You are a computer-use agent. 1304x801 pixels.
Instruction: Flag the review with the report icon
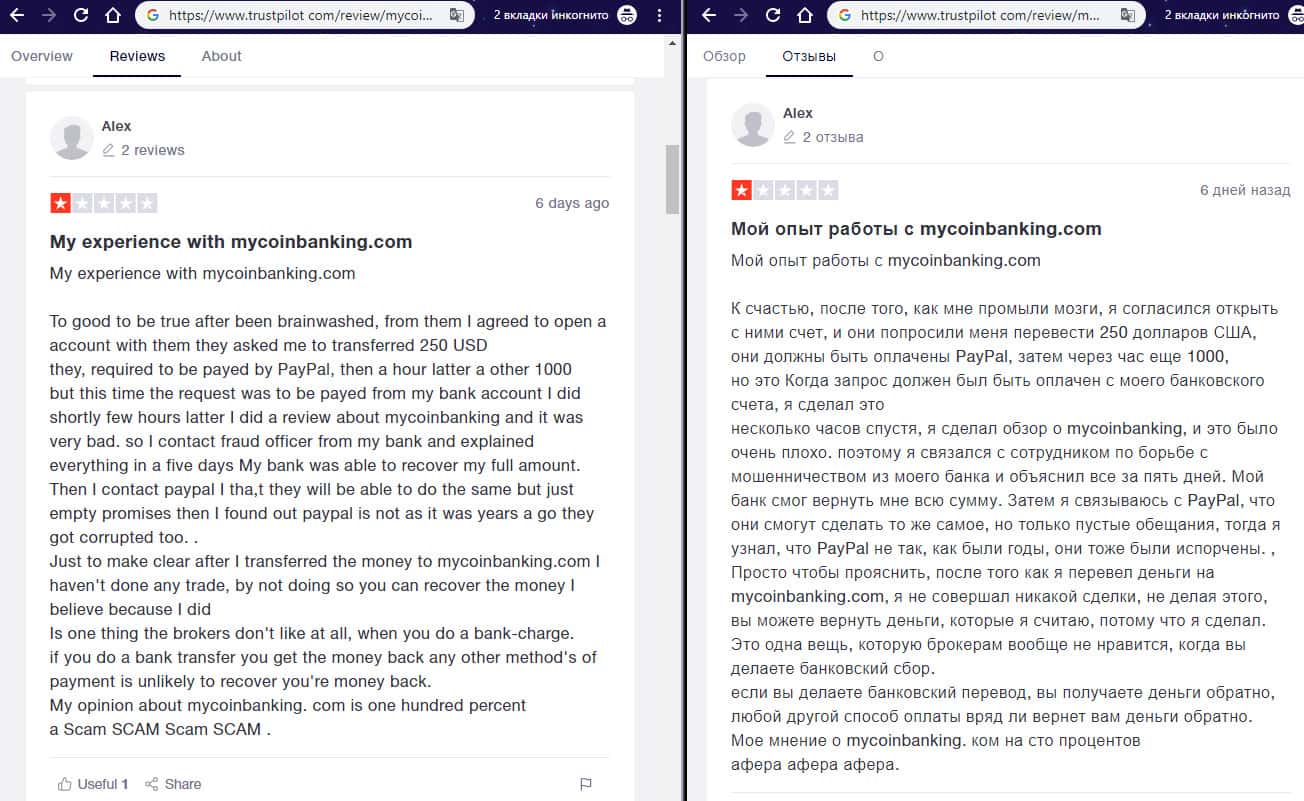pos(586,784)
